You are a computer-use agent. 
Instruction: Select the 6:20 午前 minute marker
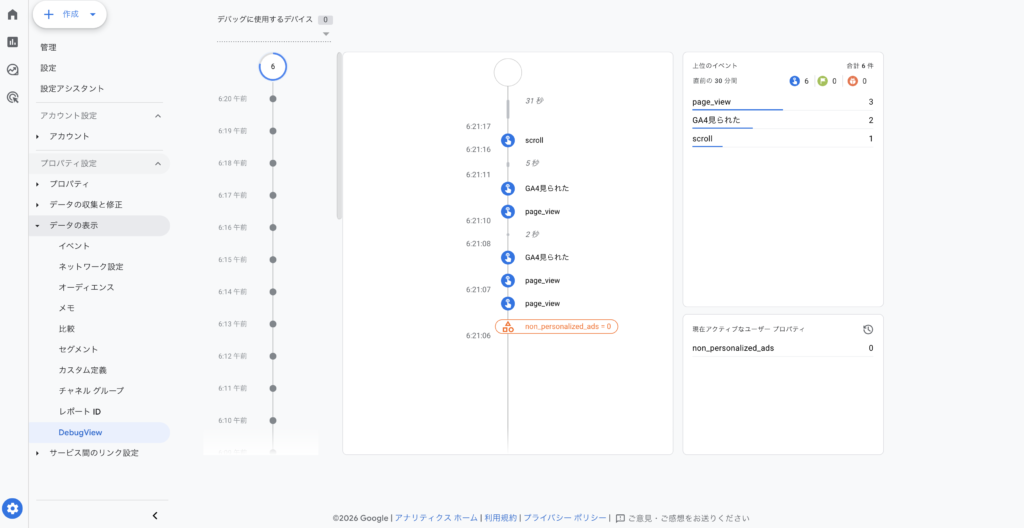273,99
